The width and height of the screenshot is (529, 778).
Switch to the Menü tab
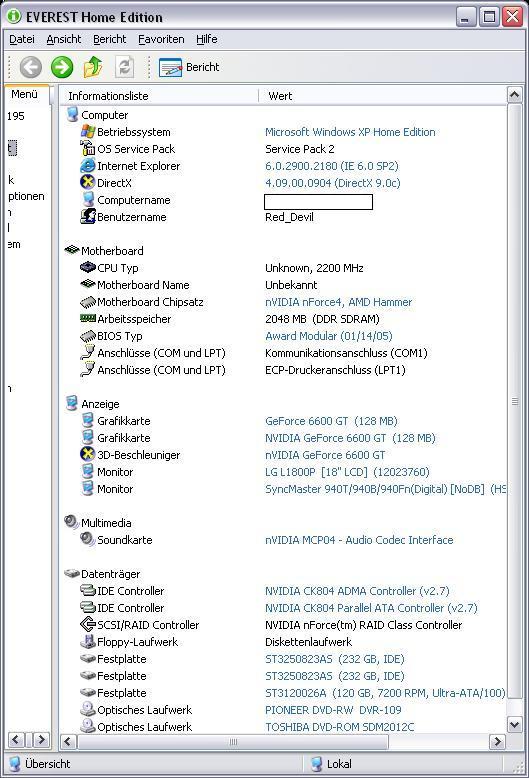coord(25,94)
